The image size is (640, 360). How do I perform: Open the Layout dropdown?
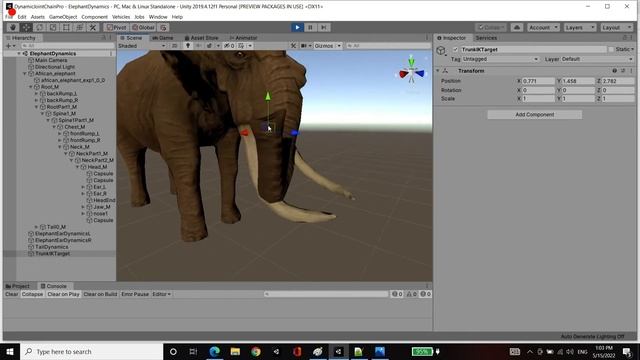tap(617, 27)
